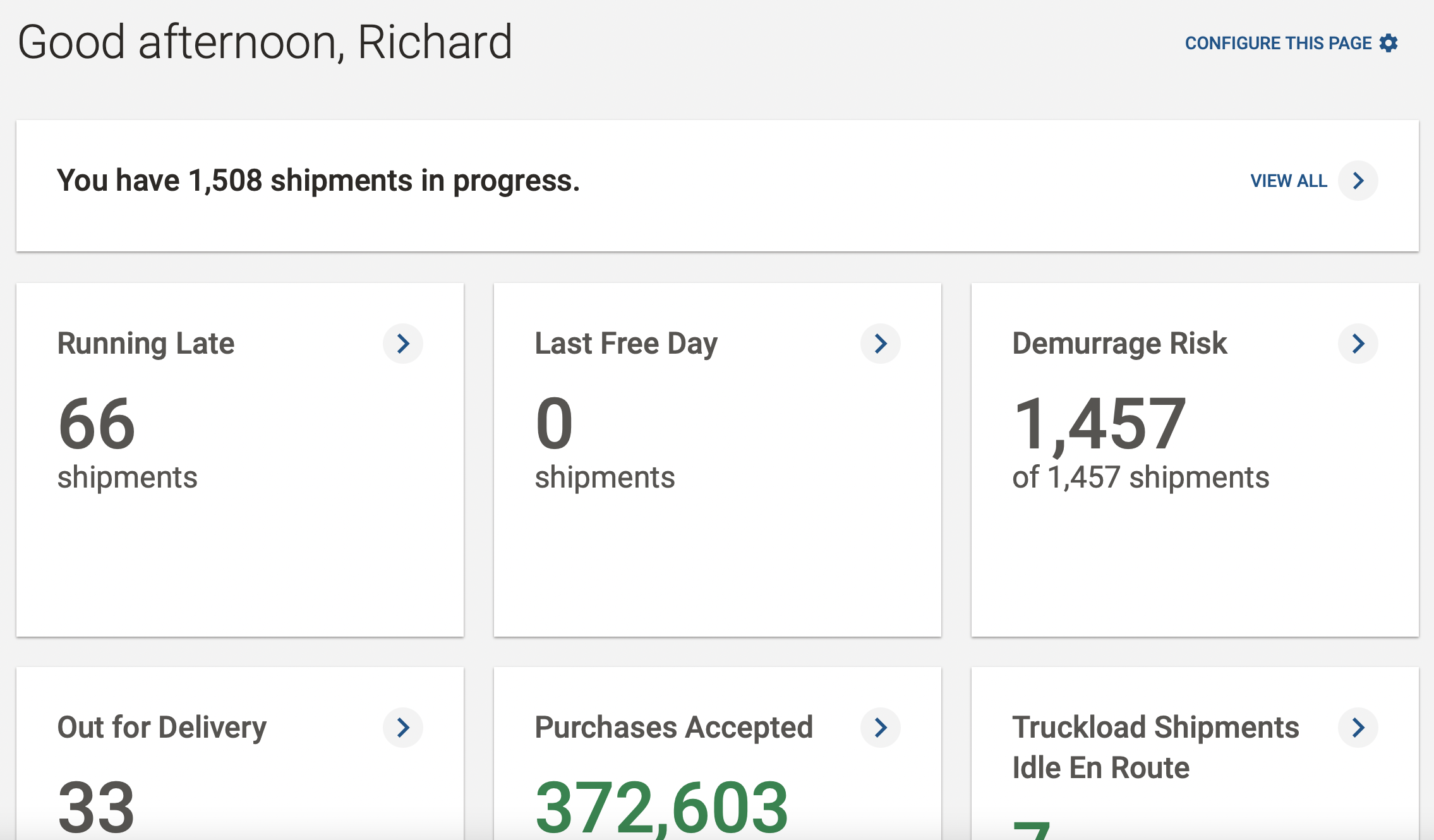Click the Configure This Page gear icon

pos(1389,43)
